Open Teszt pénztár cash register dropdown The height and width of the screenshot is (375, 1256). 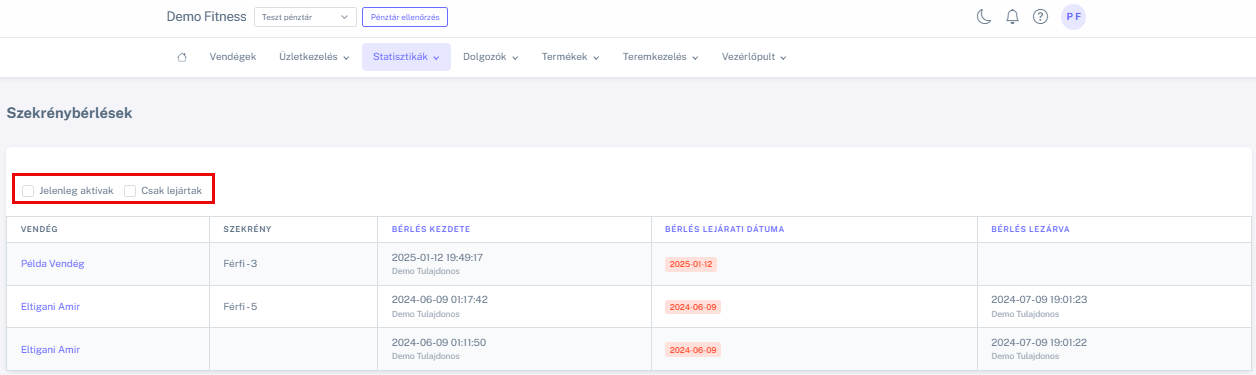pos(306,17)
